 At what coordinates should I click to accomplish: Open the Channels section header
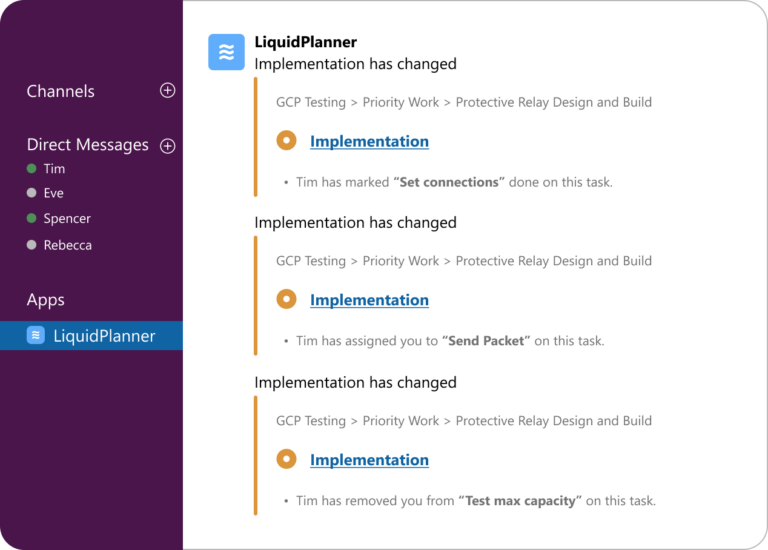click(60, 91)
